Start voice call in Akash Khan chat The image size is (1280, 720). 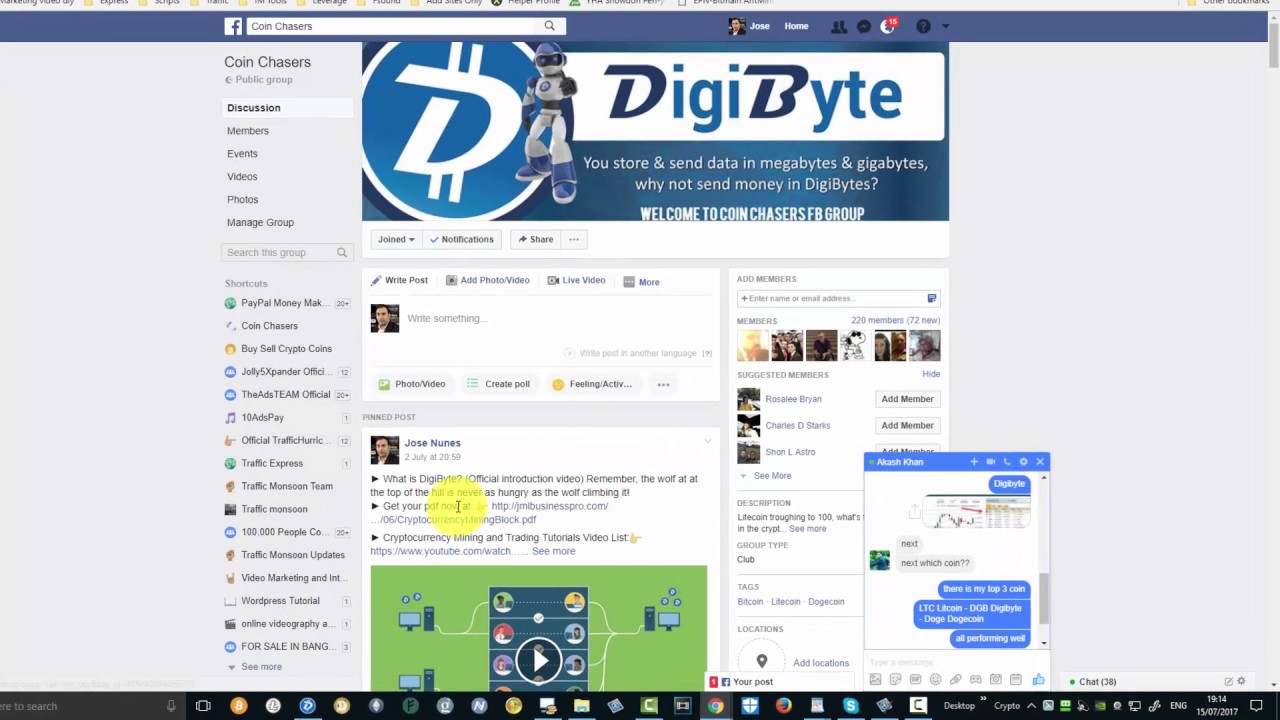(x=1007, y=462)
